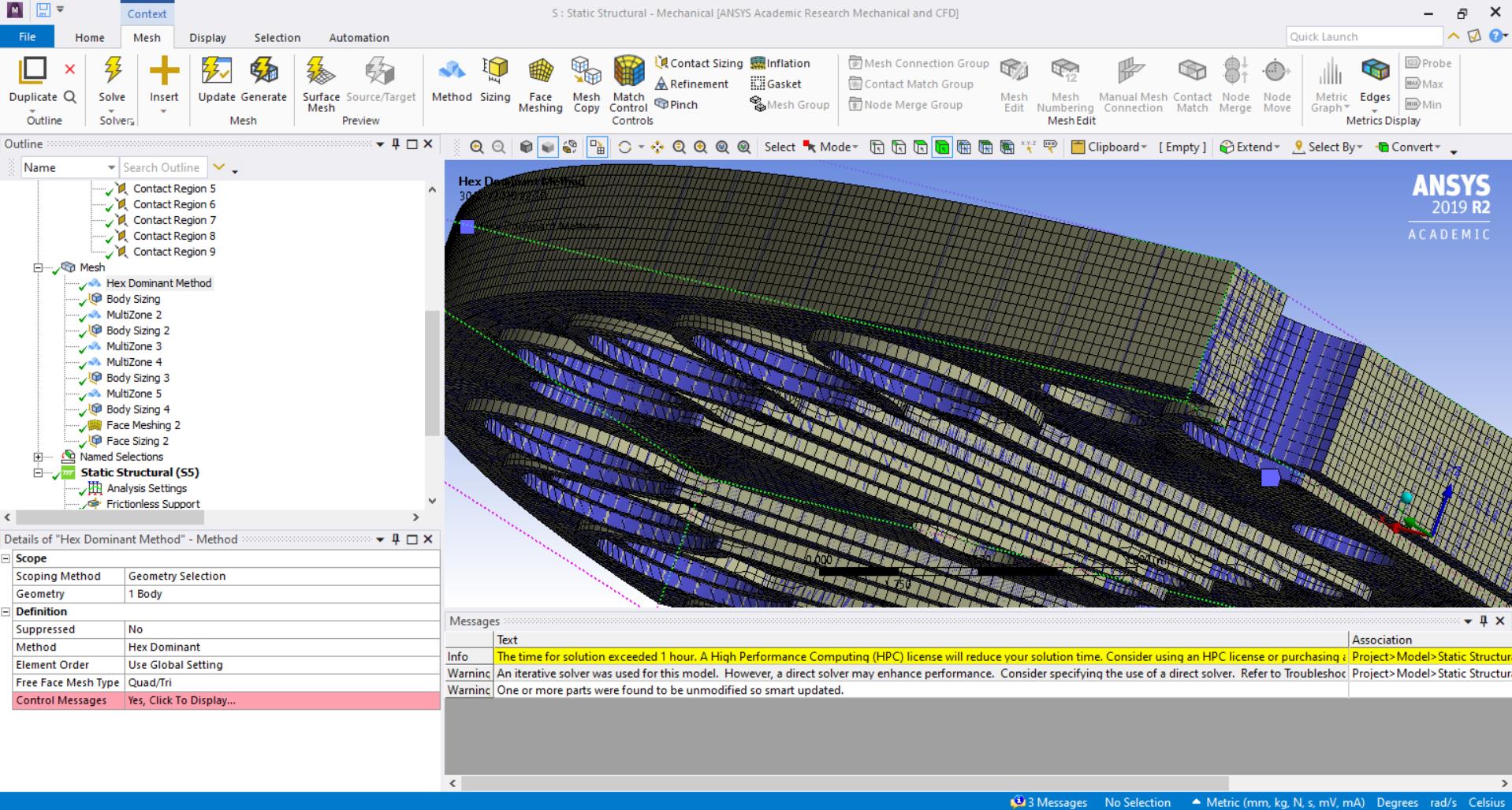
Task: Click in the Quick Launch search field
Action: point(1364,36)
